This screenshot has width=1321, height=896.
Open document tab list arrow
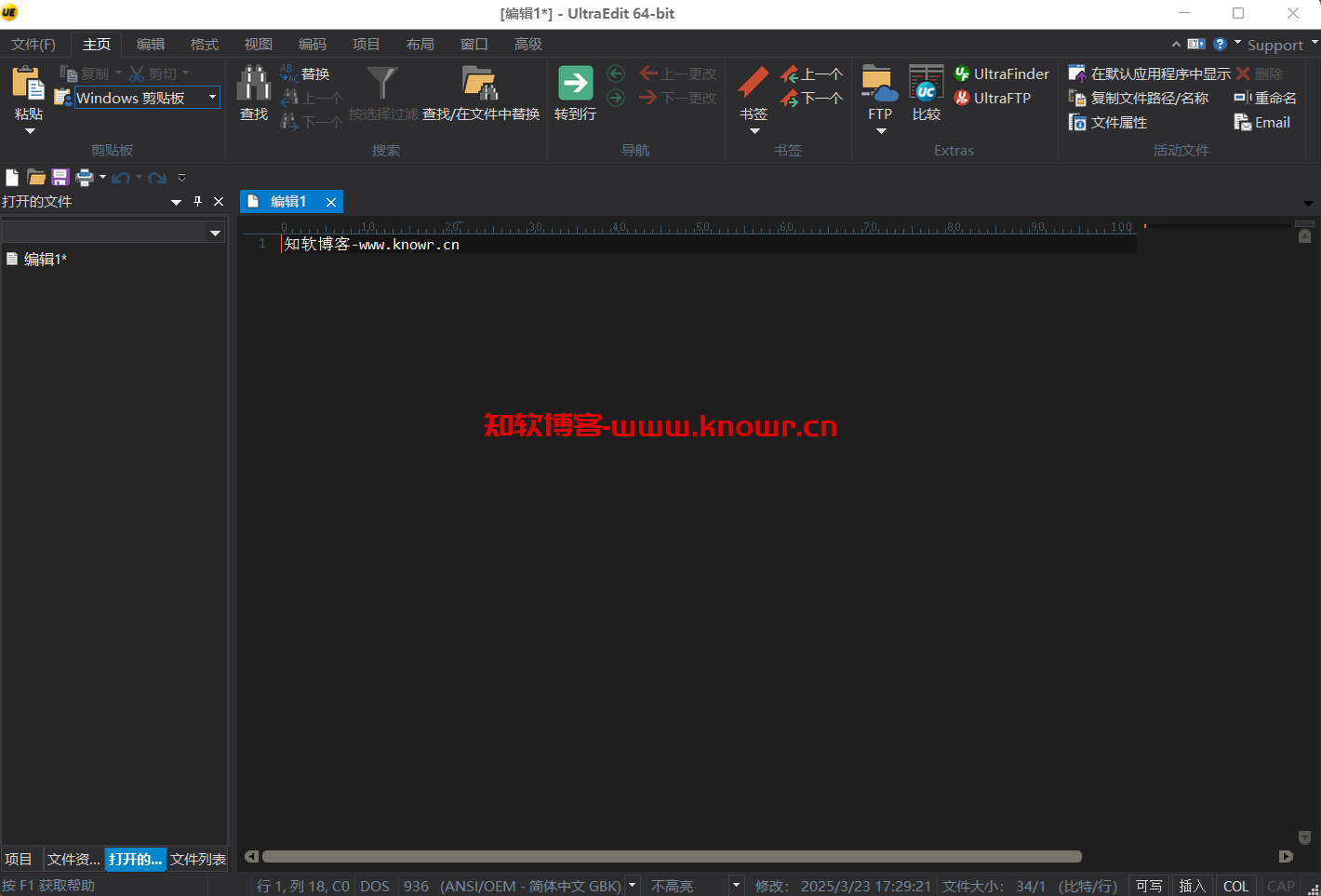(1308, 203)
